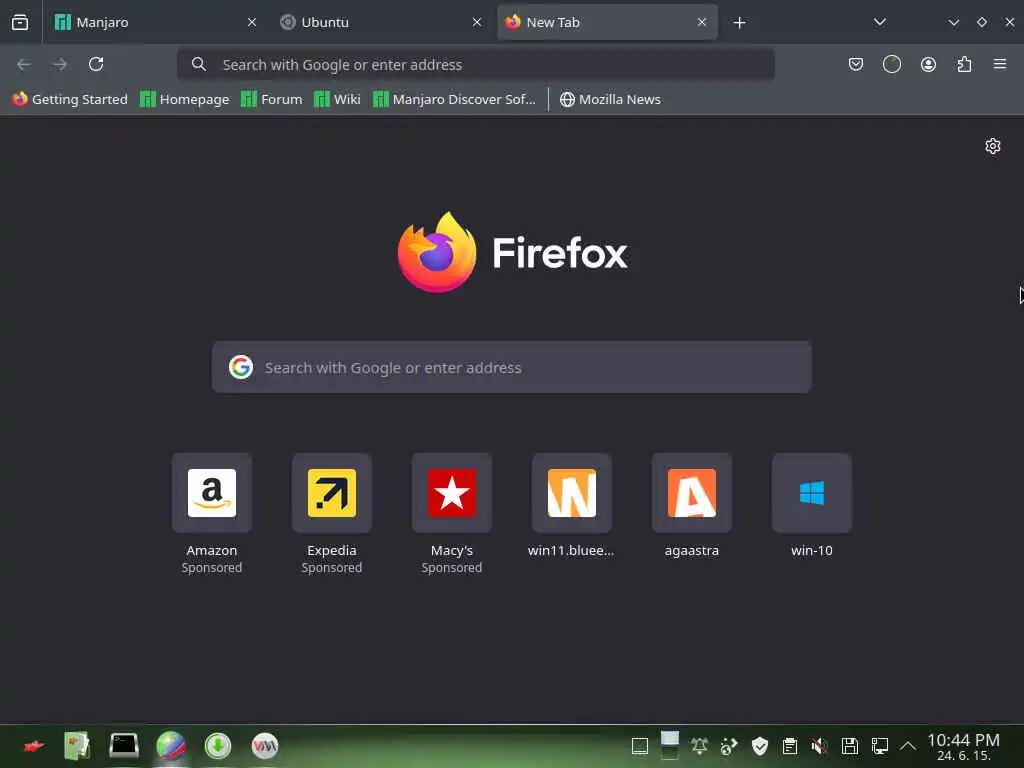1024x768 pixels.
Task: Click the virtual desktop pager icon
Action: point(669,746)
